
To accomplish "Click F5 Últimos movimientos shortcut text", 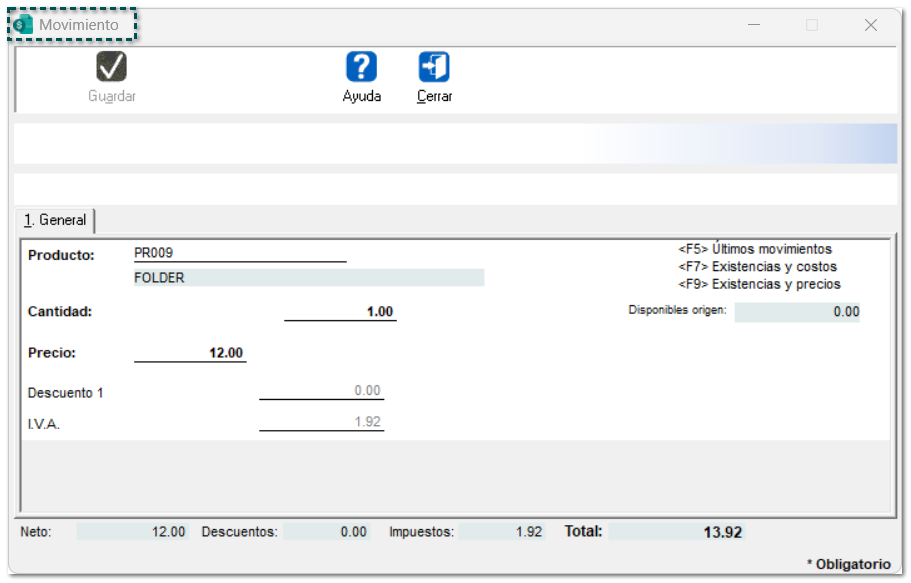I will click(755, 249).
